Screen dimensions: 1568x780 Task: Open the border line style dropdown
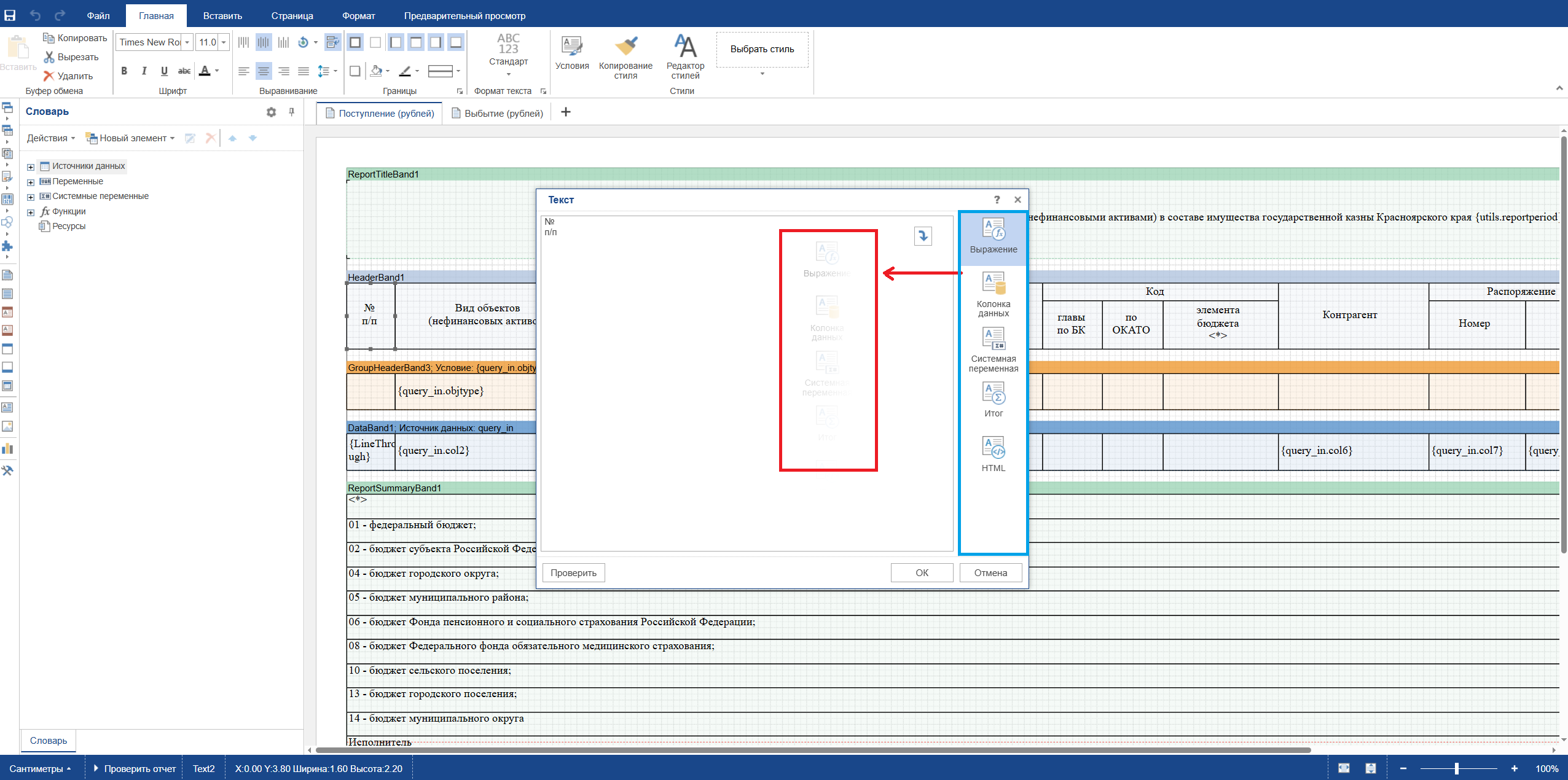[444, 71]
